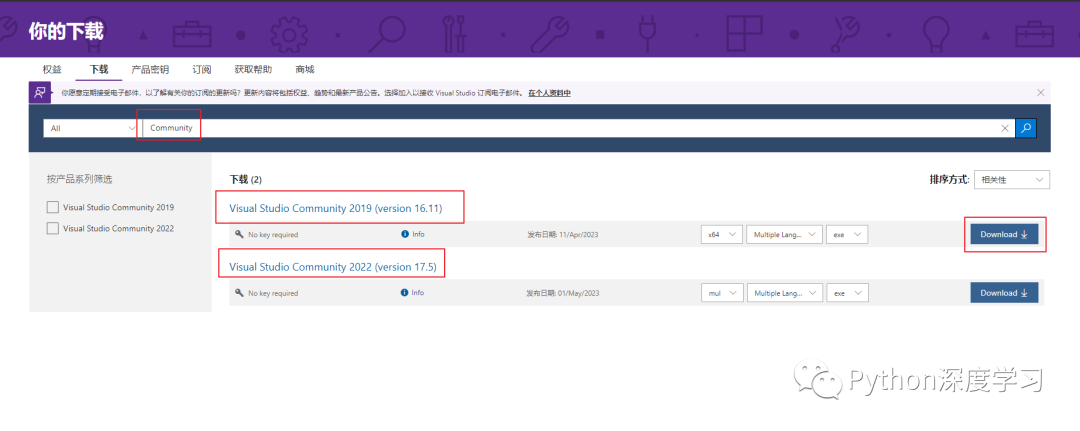Image resolution: width=1080 pixels, height=431 pixels.
Task: Open language dropdown for Community 2019
Action: (785, 235)
